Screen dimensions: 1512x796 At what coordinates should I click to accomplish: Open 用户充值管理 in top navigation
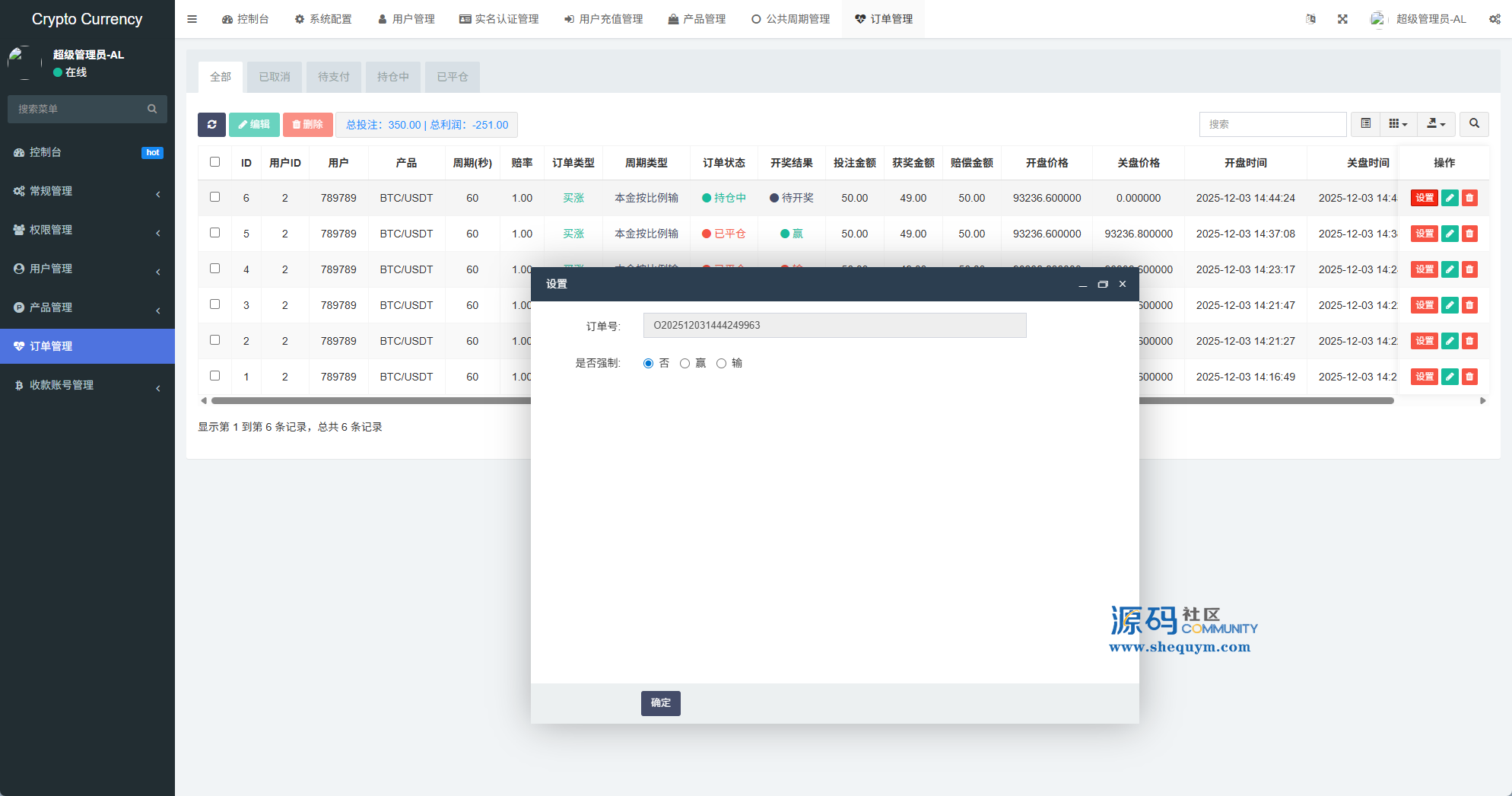tap(603, 19)
